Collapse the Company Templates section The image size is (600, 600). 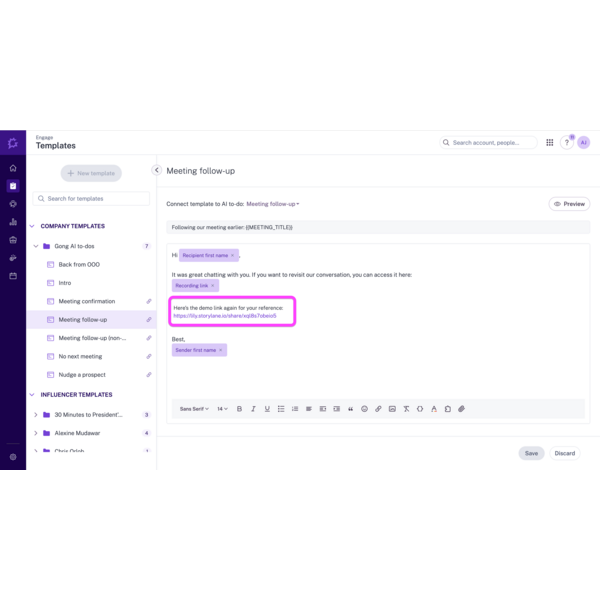32,226
